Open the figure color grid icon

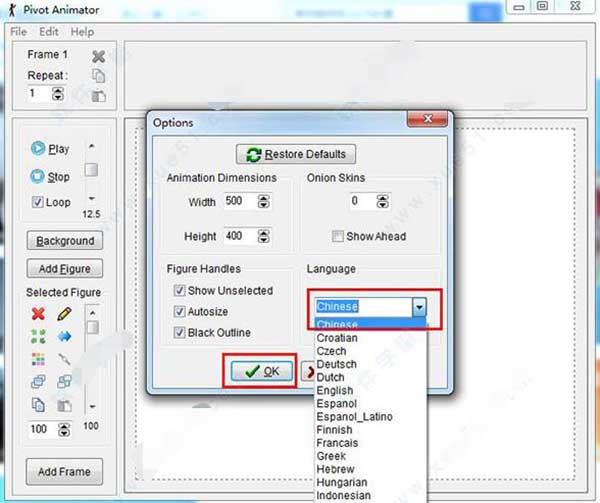coord(38,359)
